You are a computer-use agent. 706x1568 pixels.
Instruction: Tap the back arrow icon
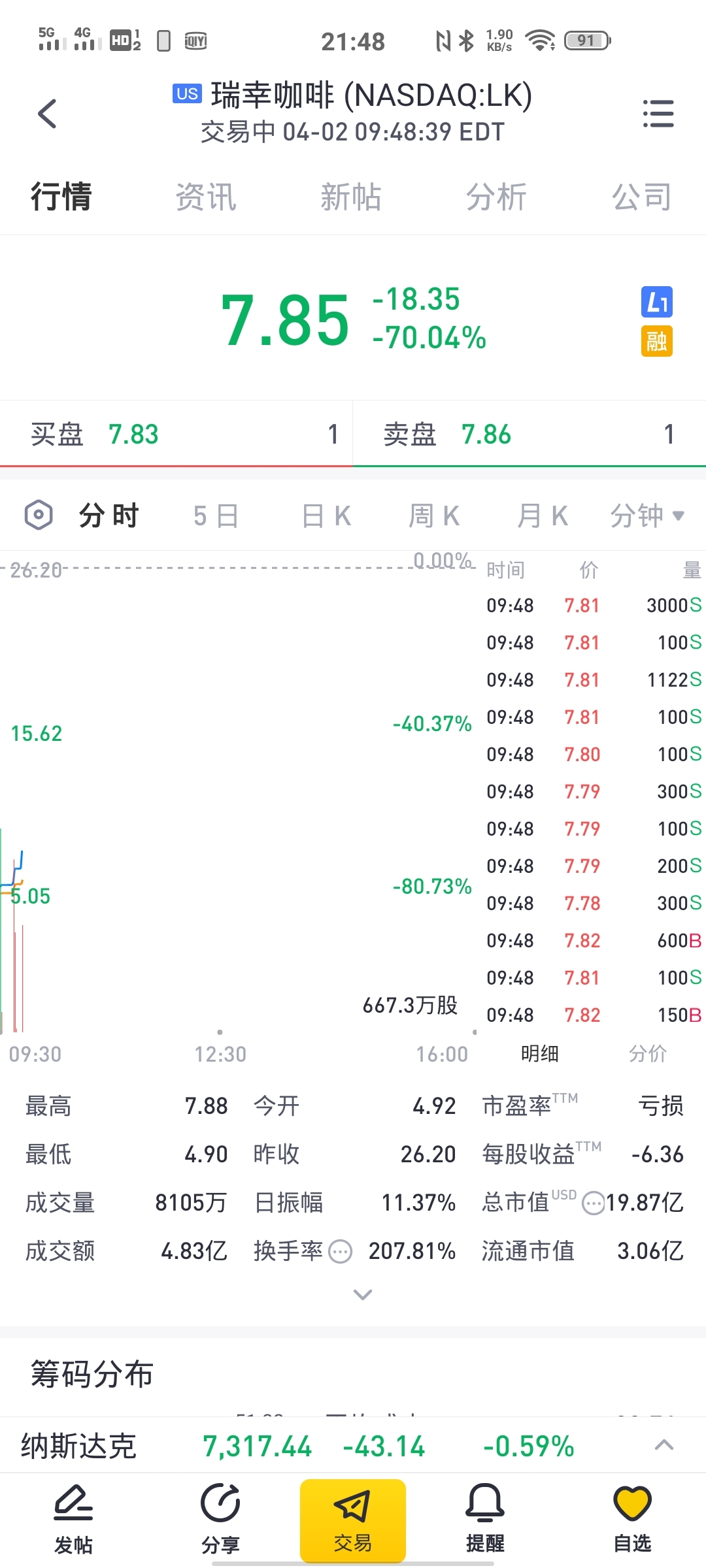tap(47, 114)
